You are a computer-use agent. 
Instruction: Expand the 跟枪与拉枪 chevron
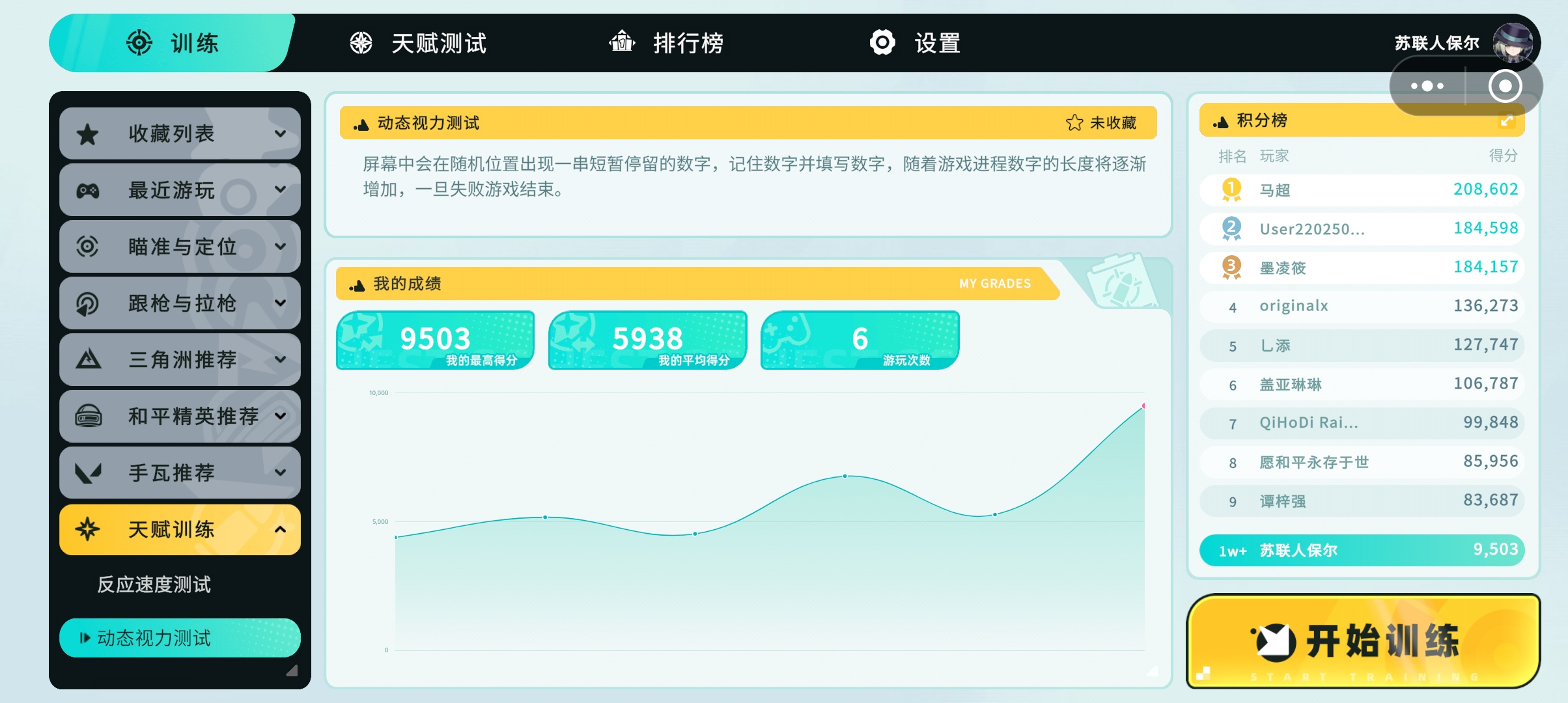[281, 303]
